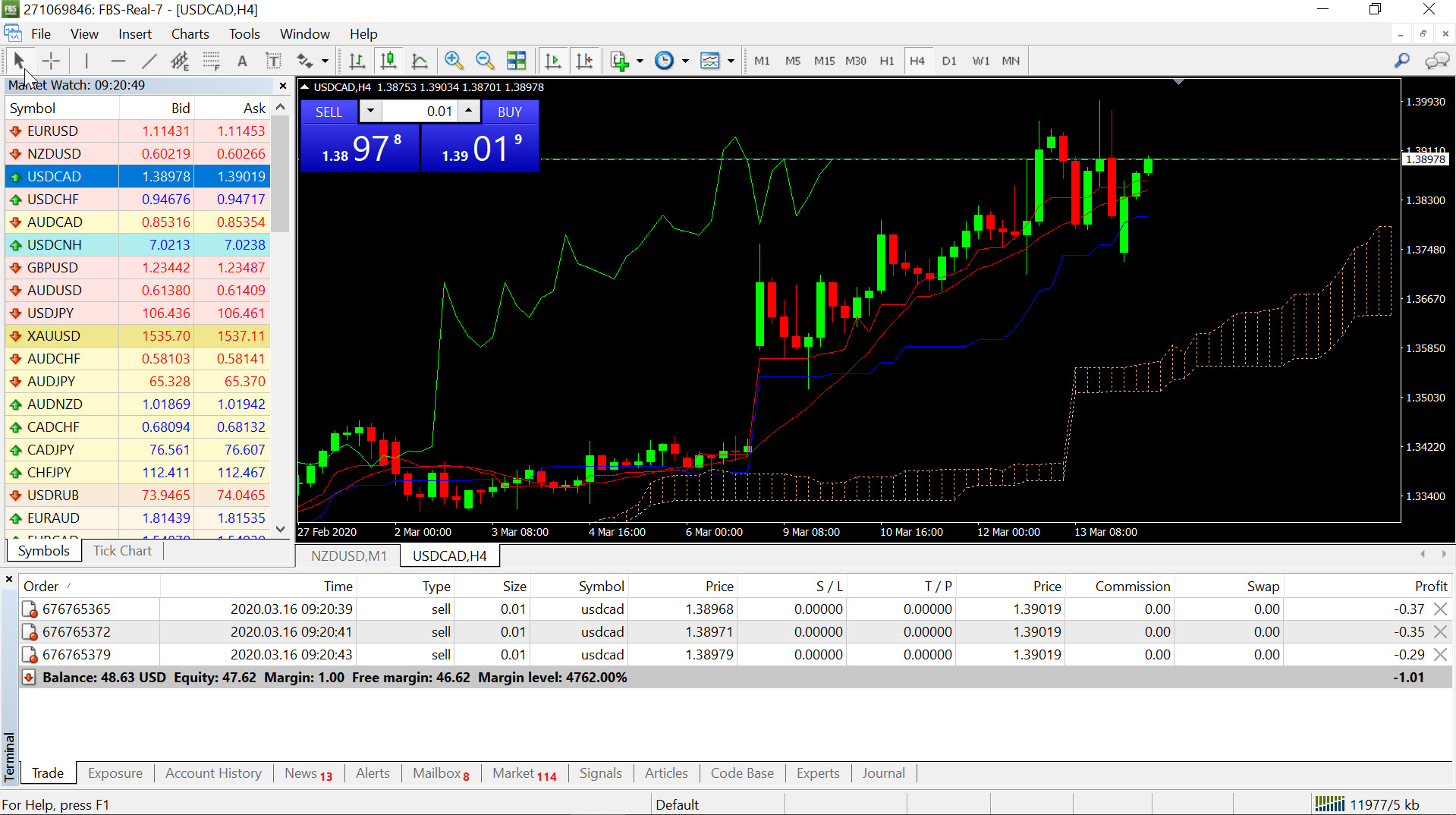Open the Tools menu
This screenshot has width=1456, height=815.
(244, 34)
